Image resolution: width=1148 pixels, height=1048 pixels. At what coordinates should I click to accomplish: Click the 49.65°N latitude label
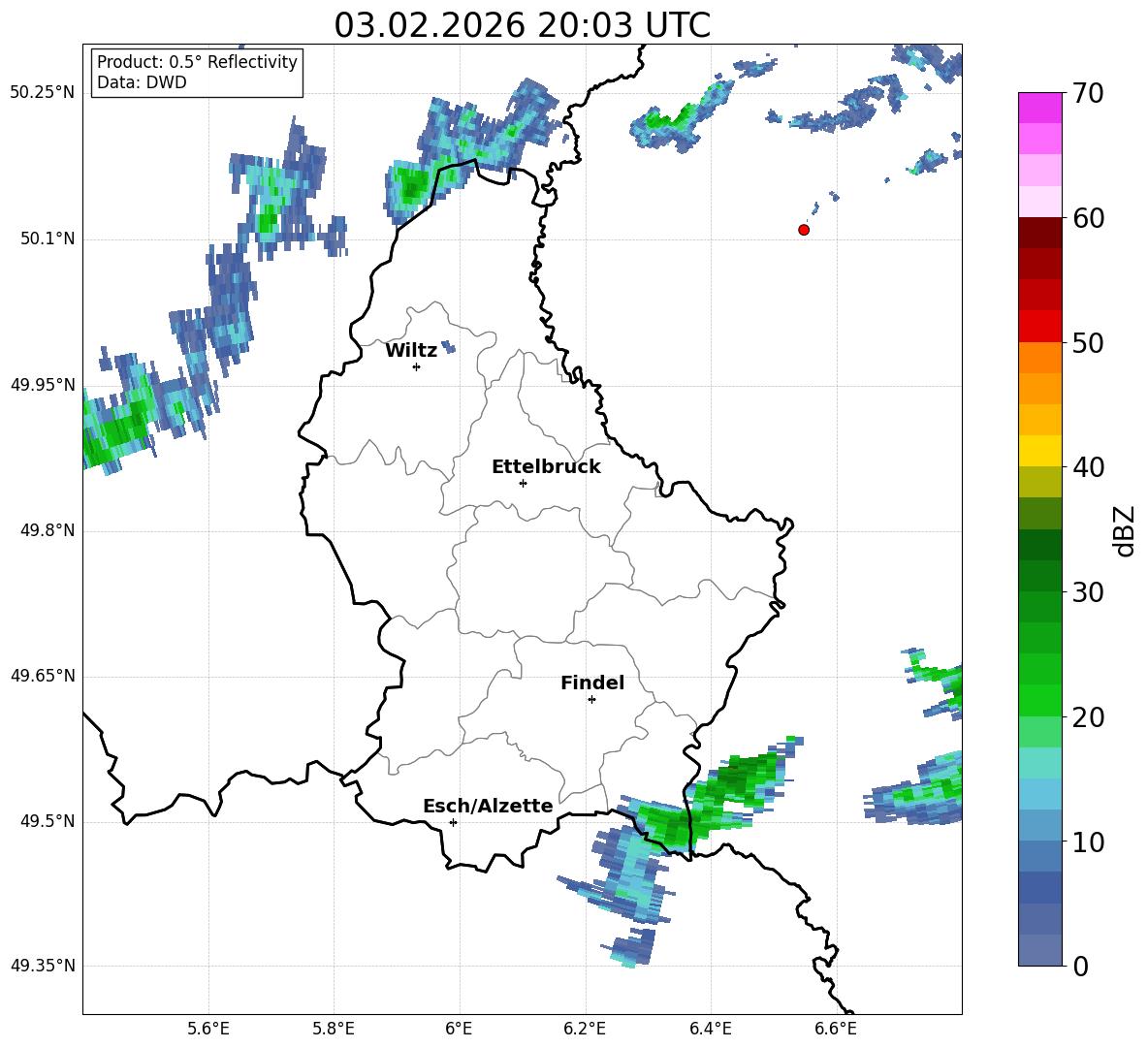point(42,676)
